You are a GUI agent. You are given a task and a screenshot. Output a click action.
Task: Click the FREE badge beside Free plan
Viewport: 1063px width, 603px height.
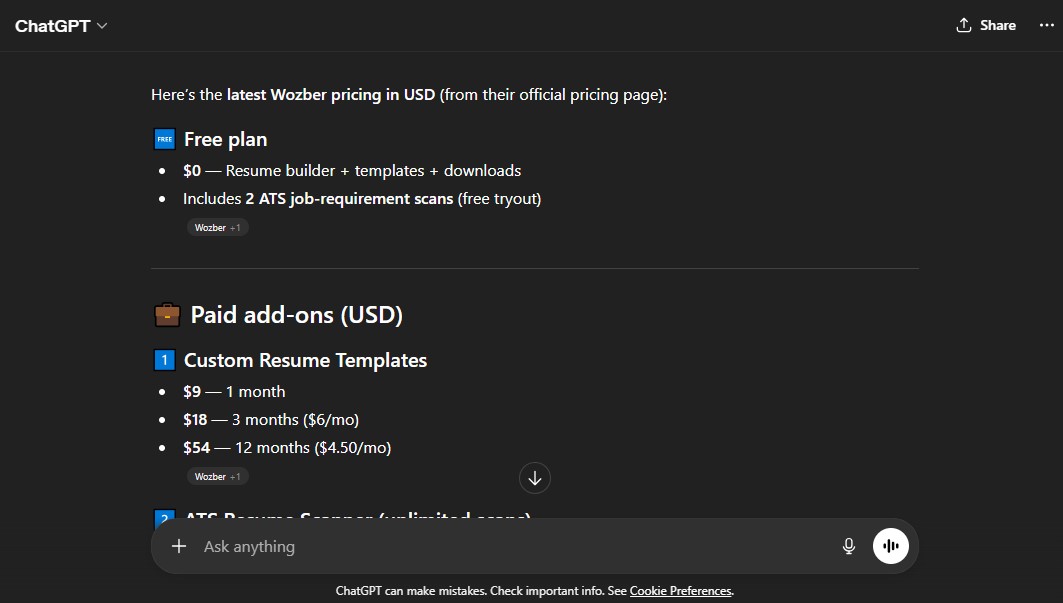point(164,139)
